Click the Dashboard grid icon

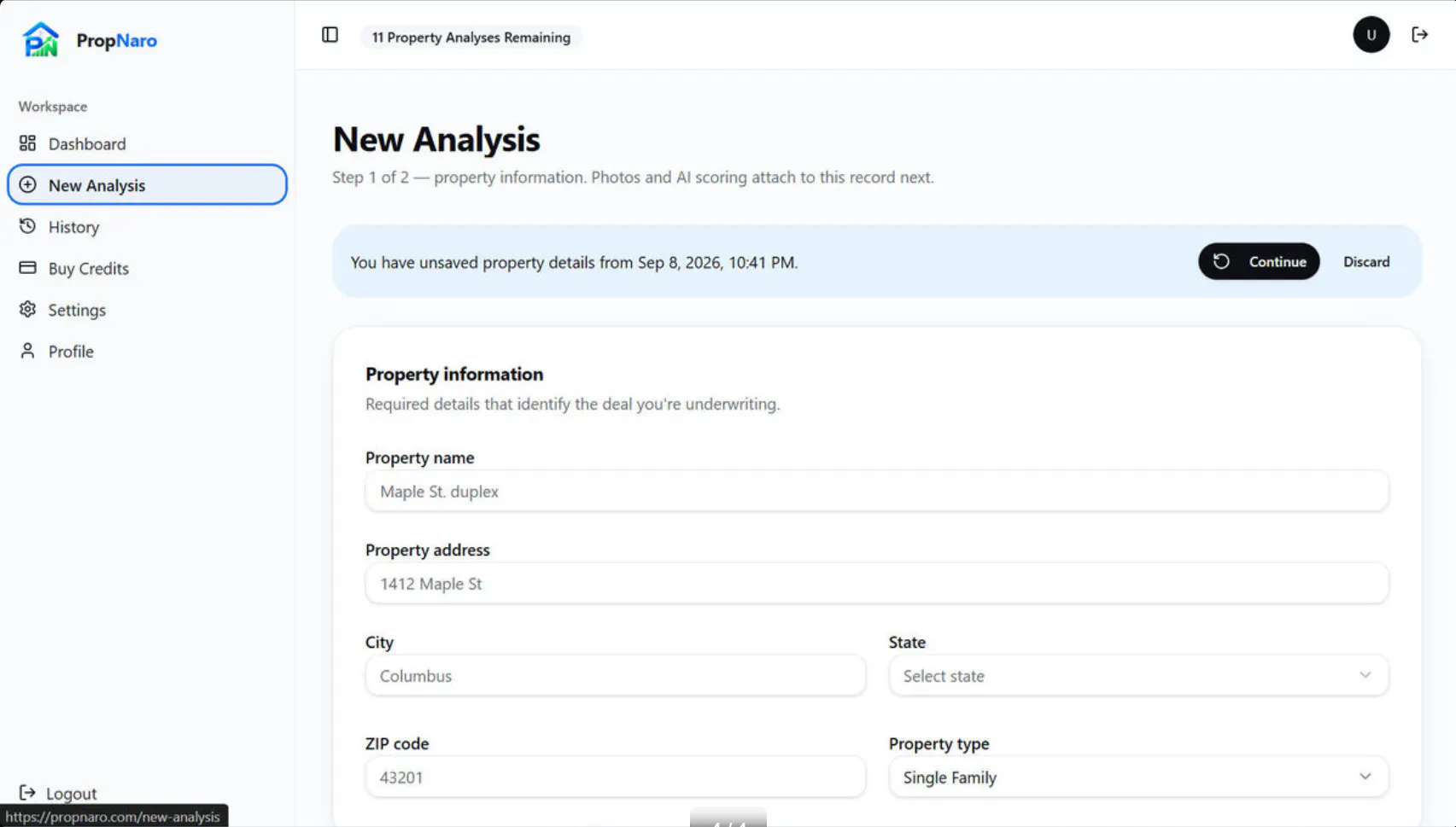click(27, 143)
